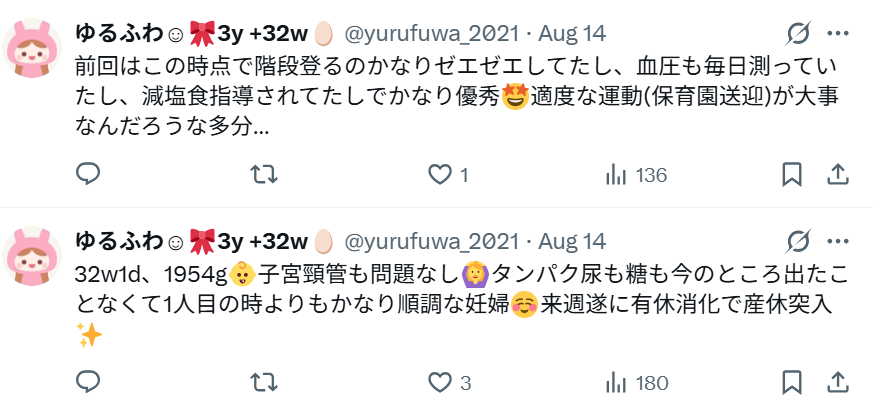Open first tweet's @yurufuwa_2021 handle

point(432,34)
